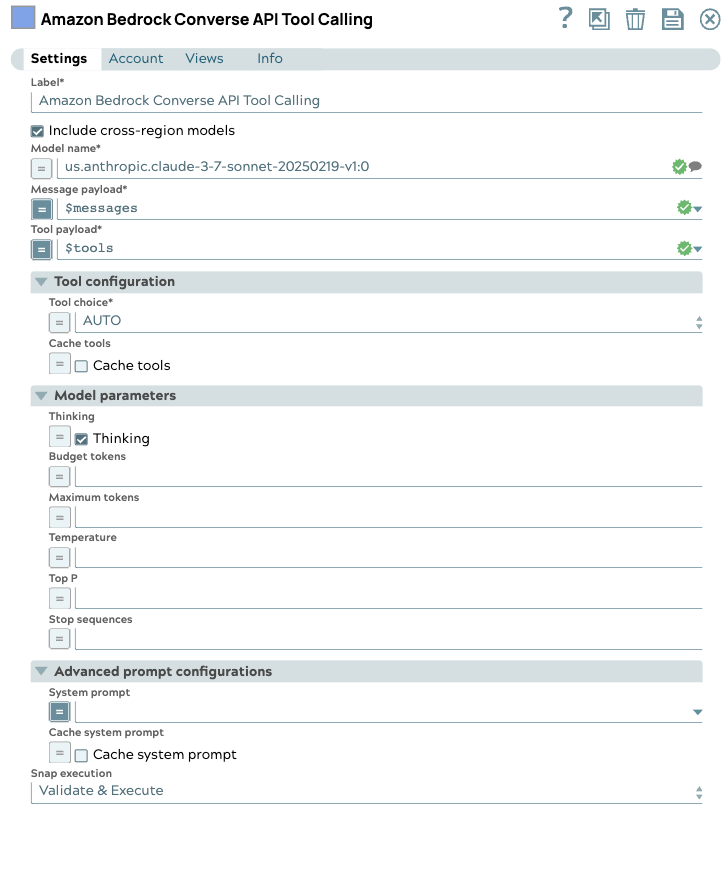The height and width of the screenshot is (871, 728).
Task: Click the export snap icon in the header
Action: (599, 18)
